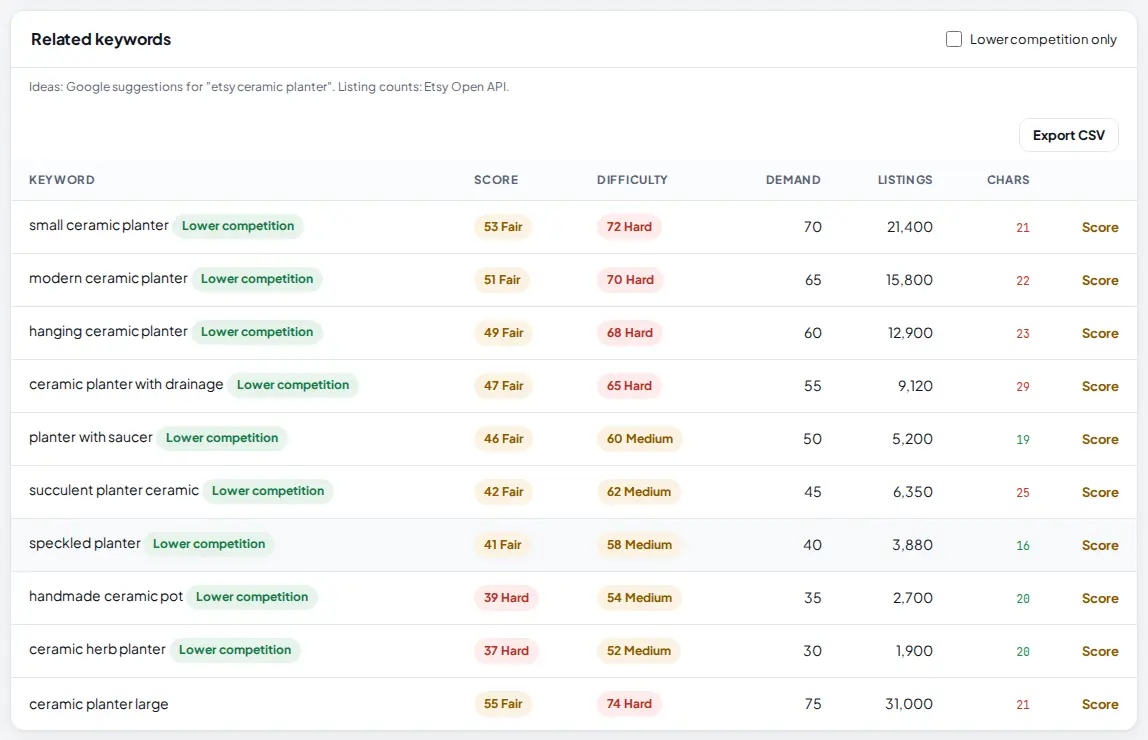Click the '52 Medium' difficulty badge

[639, 651]
